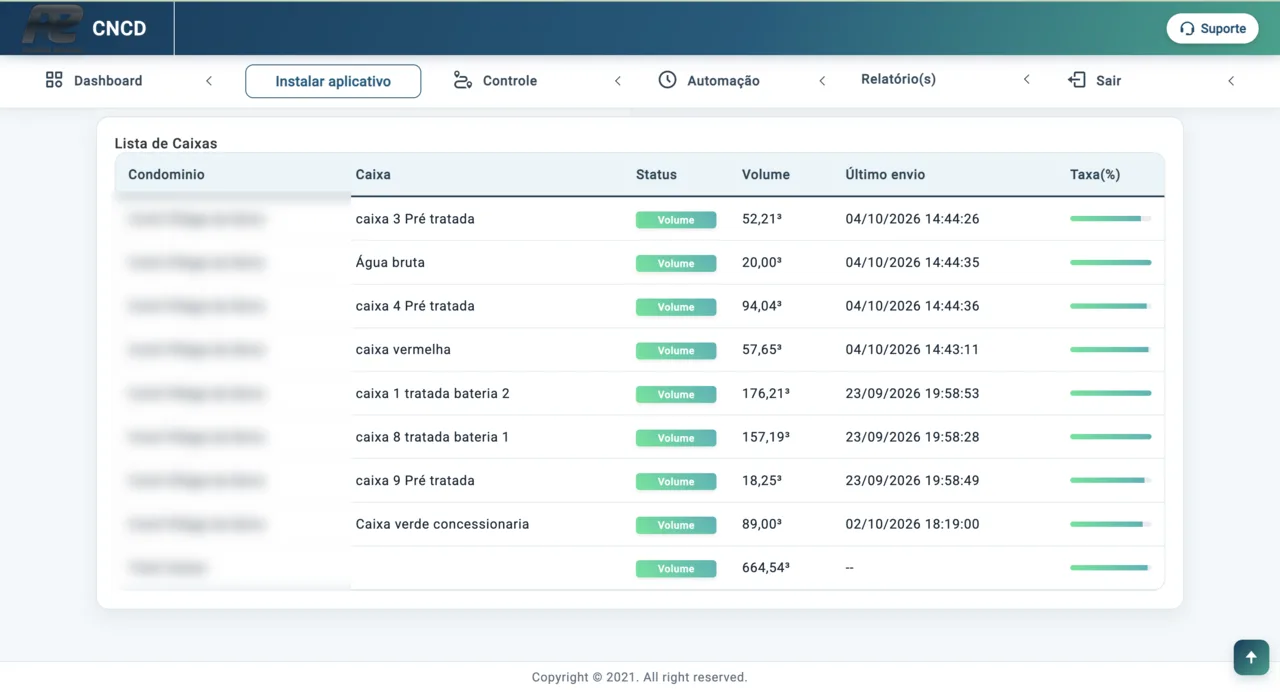1280x693 pixels.
Task: Open the Dashboard menu item
Action: [x=108, y=80]
